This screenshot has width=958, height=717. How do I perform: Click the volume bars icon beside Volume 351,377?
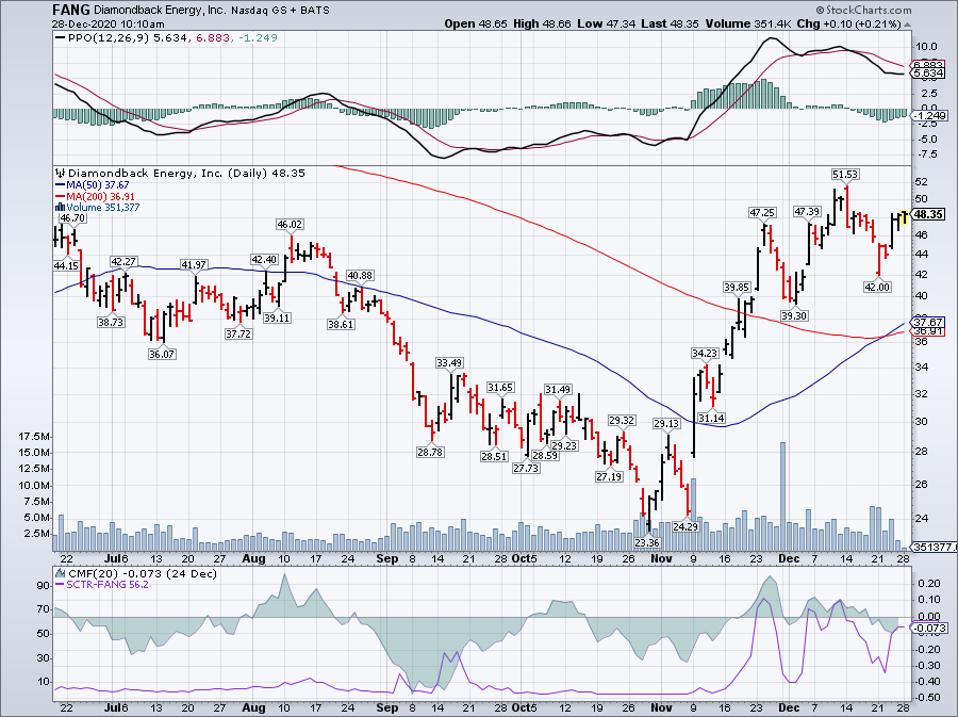tap(60, 207)
